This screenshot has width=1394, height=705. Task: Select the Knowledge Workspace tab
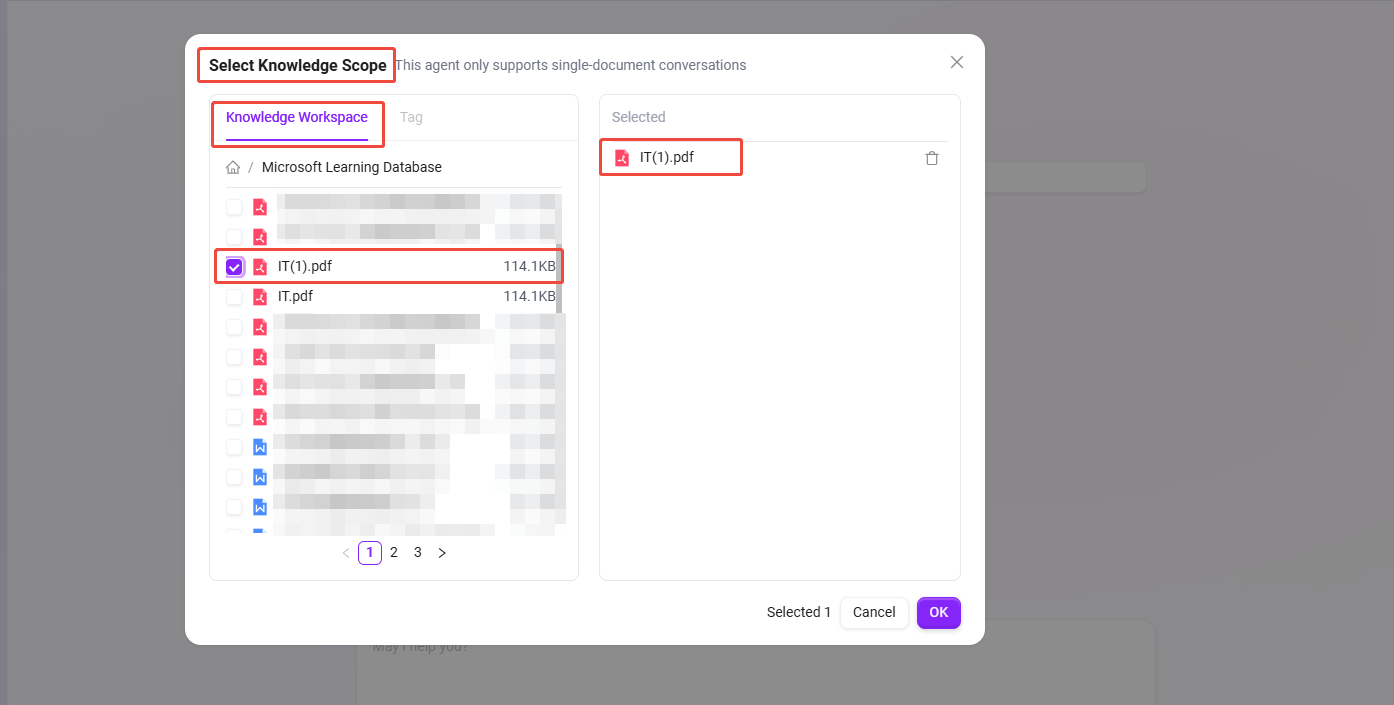coord(297,117)
